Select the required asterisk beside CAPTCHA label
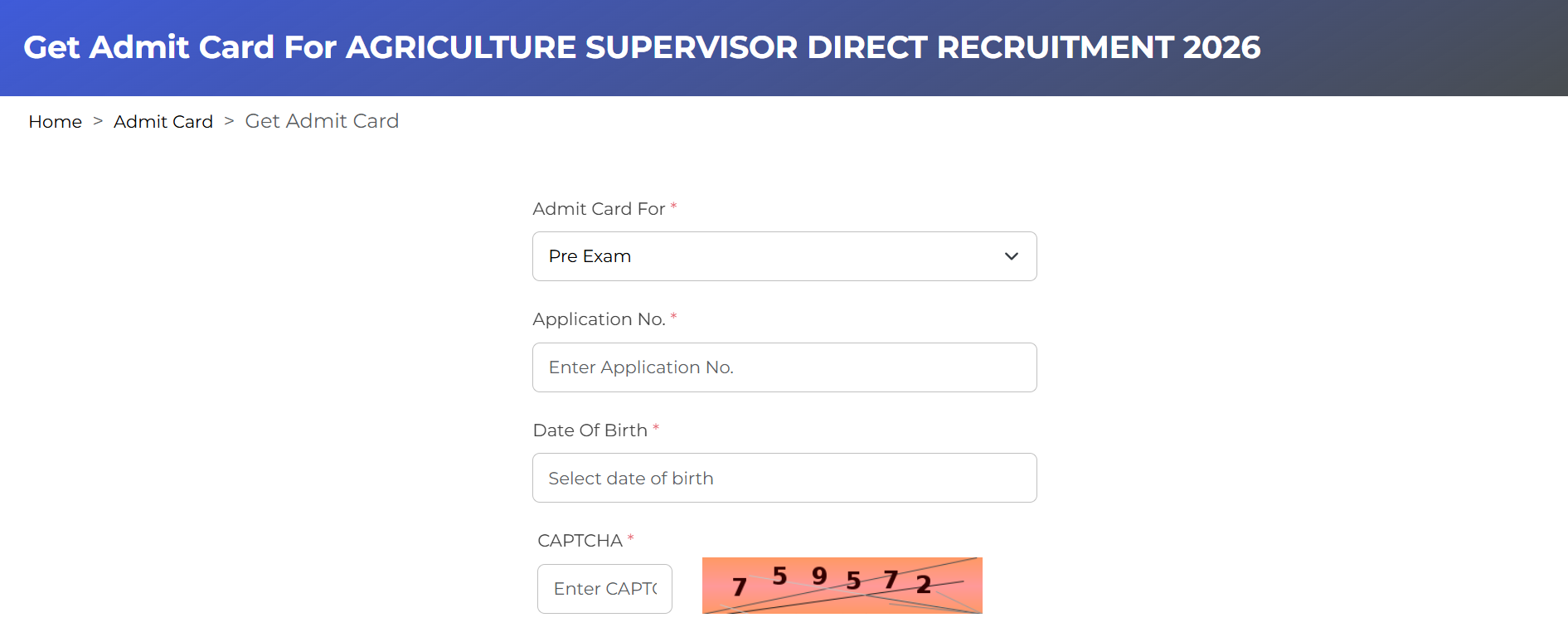This screenshot has height=637, width=1568. pyautogui.click(x=631, y=535)
